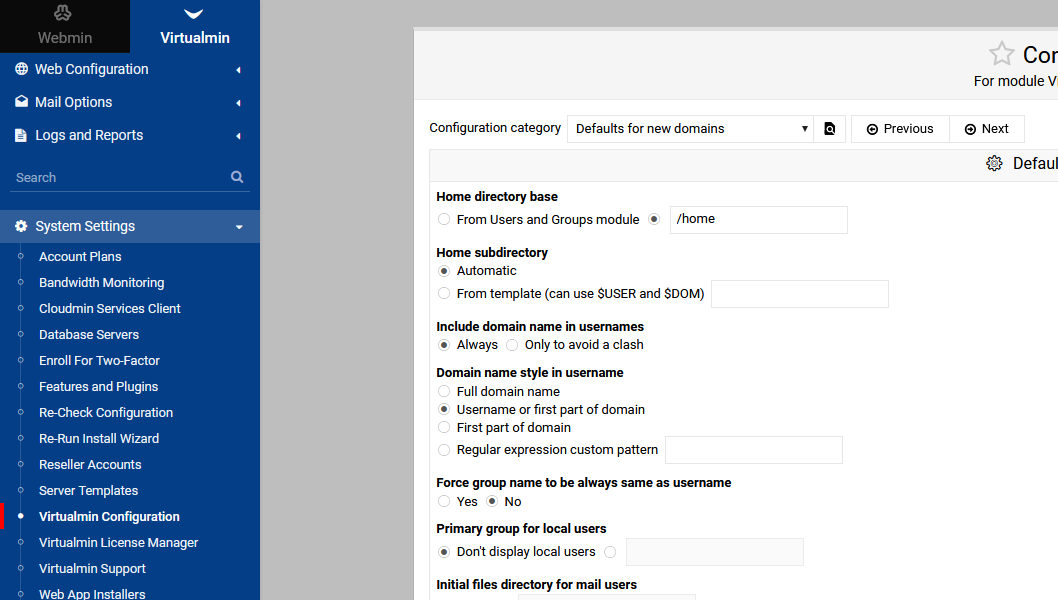Image resolution: width=1058 pixels, height=600 pixels.
Task: Open Server Templates
Action: click(x=88, y=490)
